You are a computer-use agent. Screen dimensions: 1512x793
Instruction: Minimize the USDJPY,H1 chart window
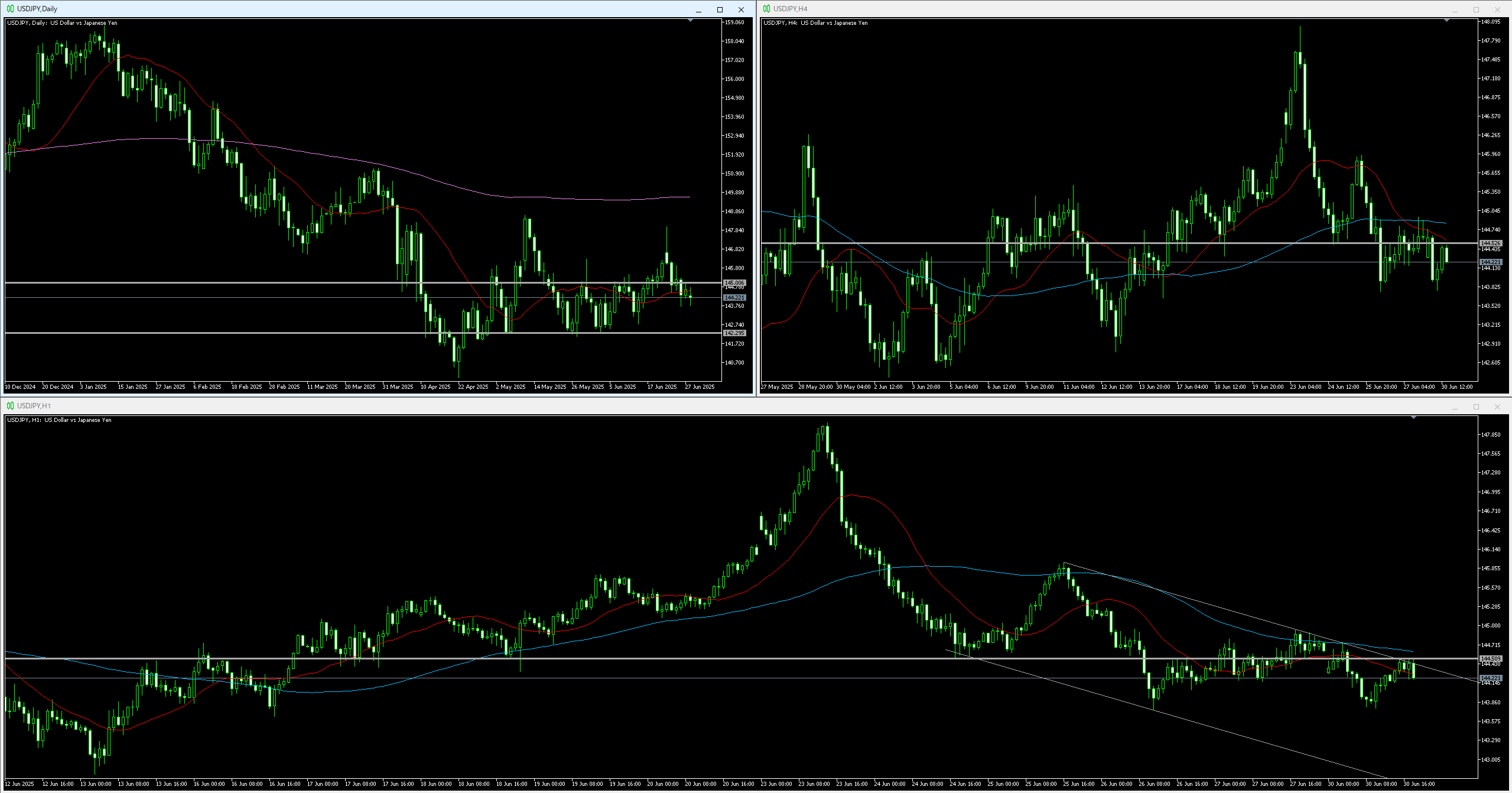coord(1455,407)
